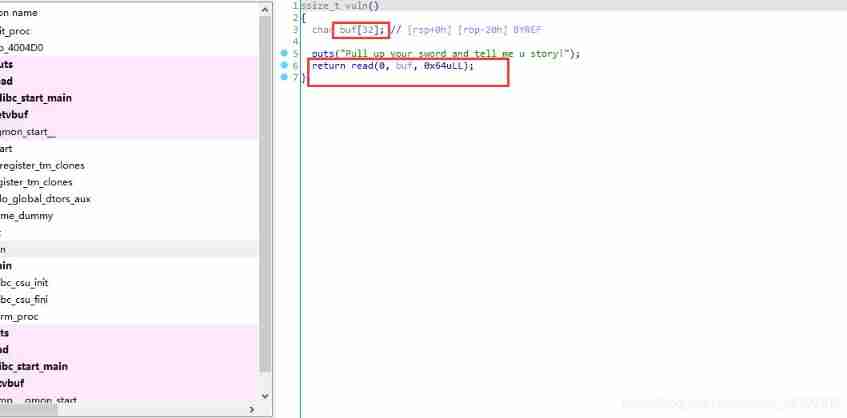
Task: Toggle the breakpoint dot on line 6
Action: (283, 65)
